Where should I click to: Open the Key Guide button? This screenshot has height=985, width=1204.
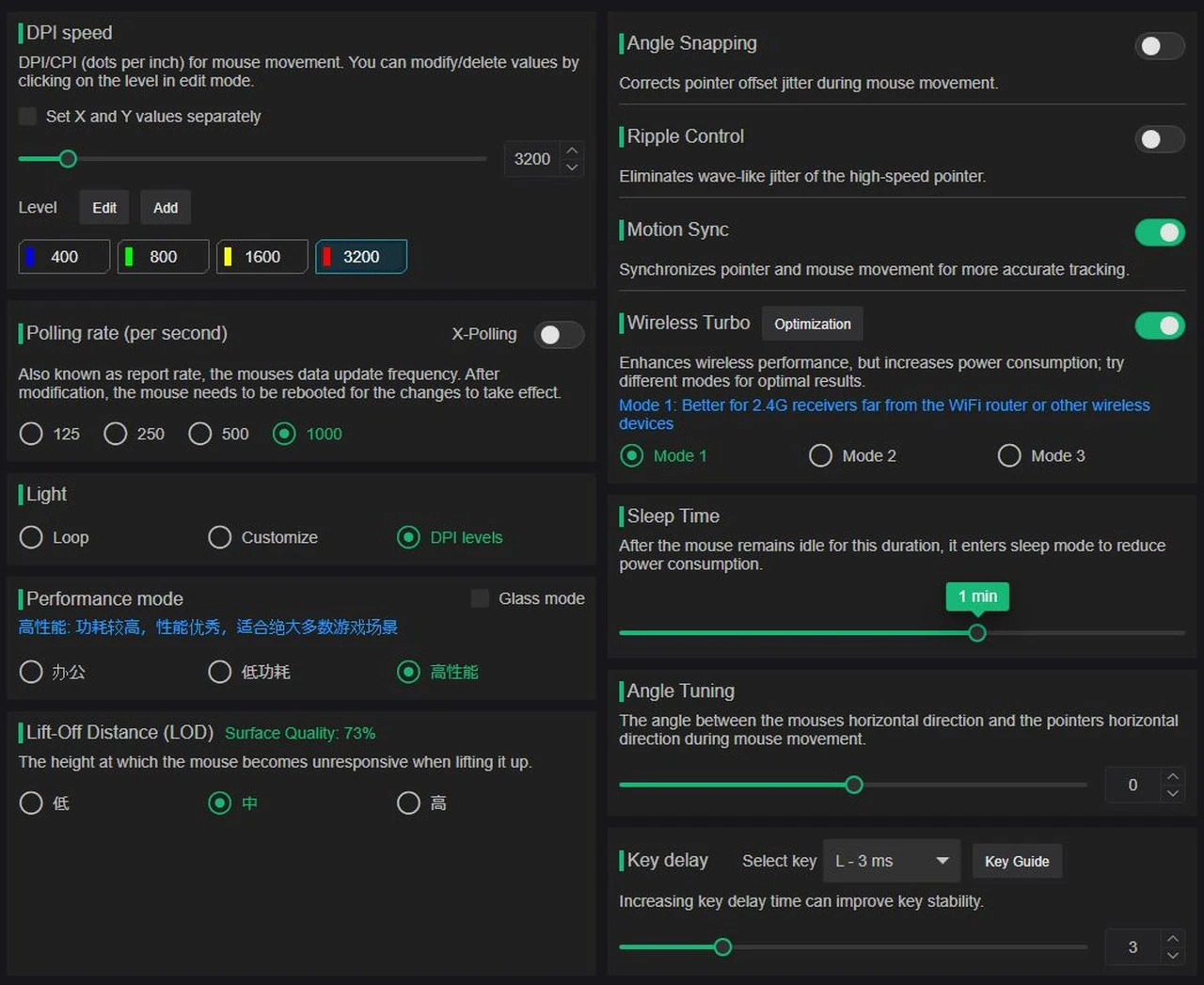1016,861
